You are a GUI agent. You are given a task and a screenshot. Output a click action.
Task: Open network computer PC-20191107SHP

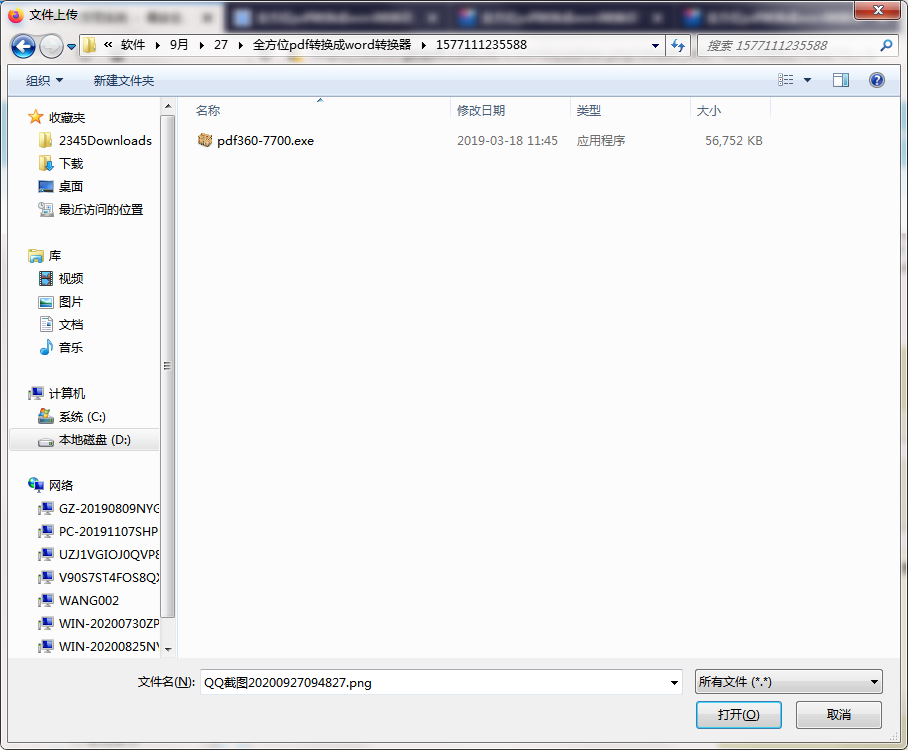pyautogui.click(x=108, y=531)
